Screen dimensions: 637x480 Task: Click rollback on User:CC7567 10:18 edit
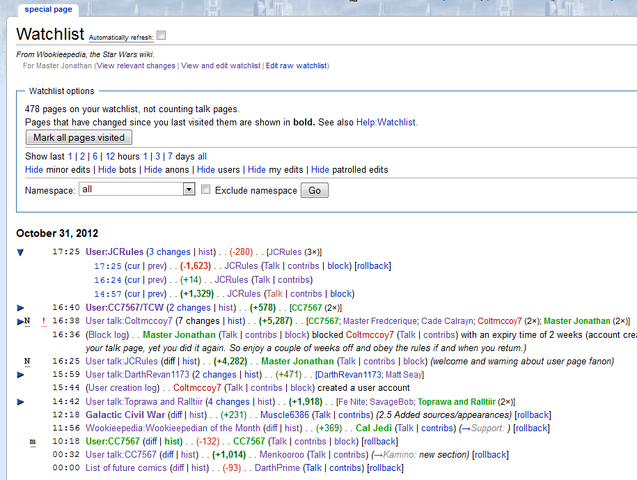click(380, 441)
